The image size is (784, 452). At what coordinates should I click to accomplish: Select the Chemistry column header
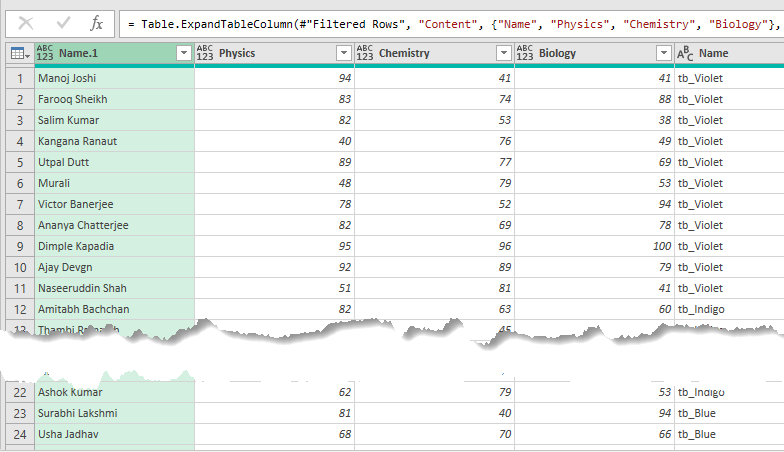(x=434, y=53)
